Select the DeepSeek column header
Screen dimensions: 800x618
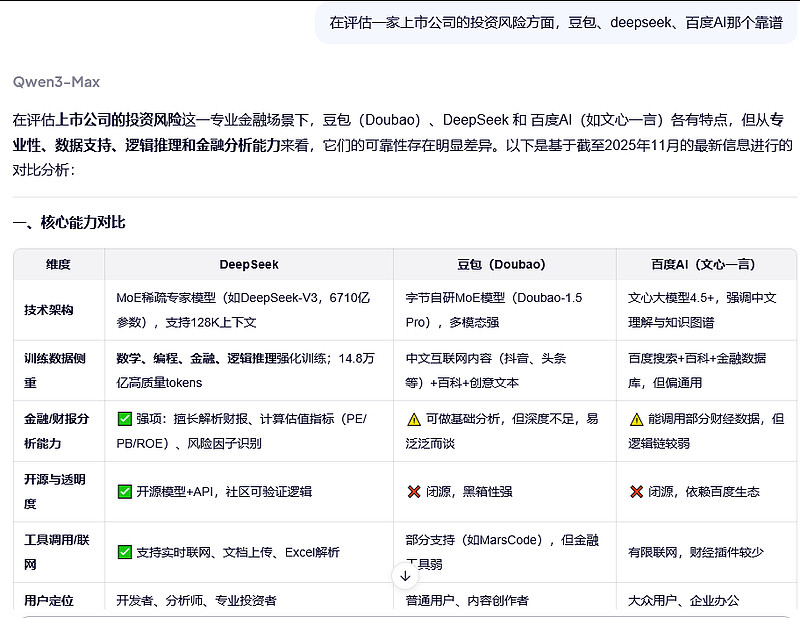click(x=249, y=264)
